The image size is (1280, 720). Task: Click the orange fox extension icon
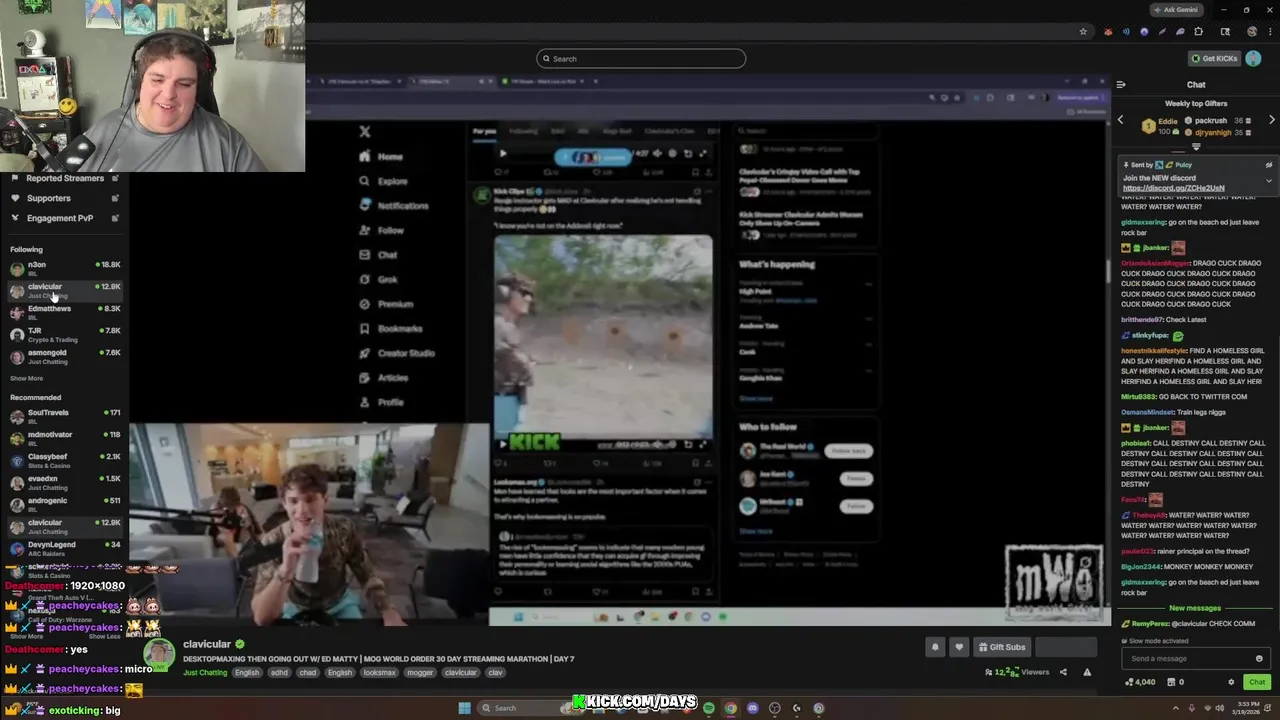[1108, 32]
